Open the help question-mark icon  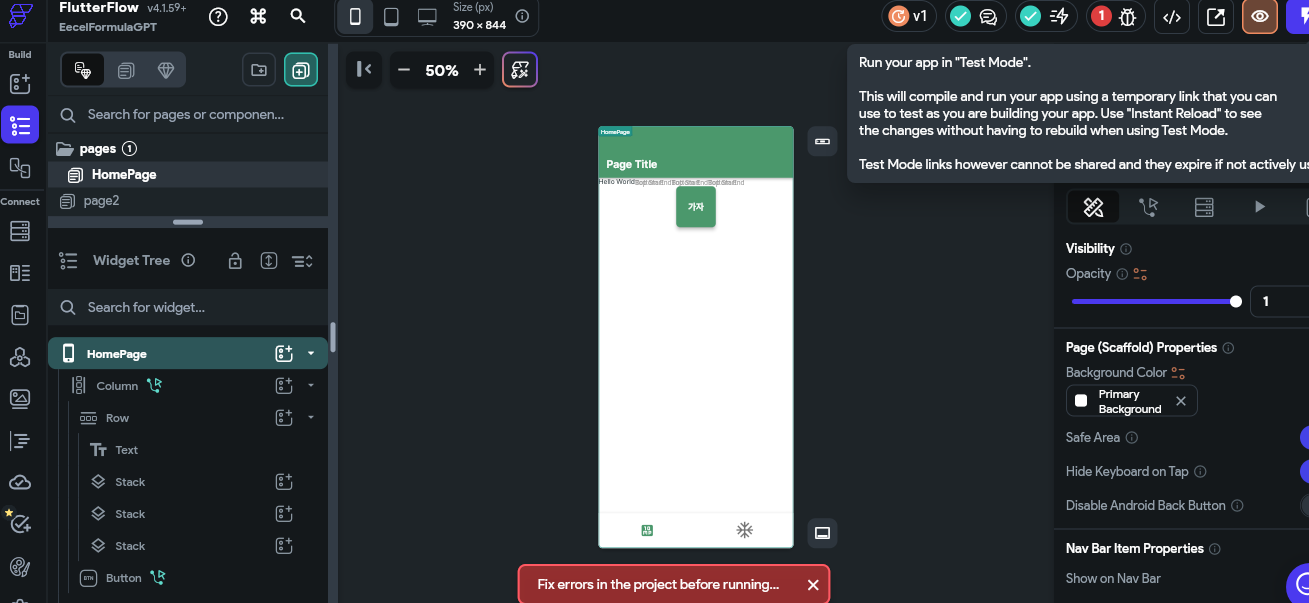click(x=218, y=16)
